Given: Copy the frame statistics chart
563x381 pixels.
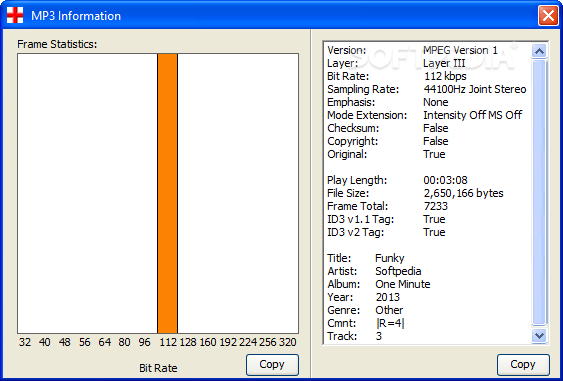Looking at the screenshot, I should (272, 364).
